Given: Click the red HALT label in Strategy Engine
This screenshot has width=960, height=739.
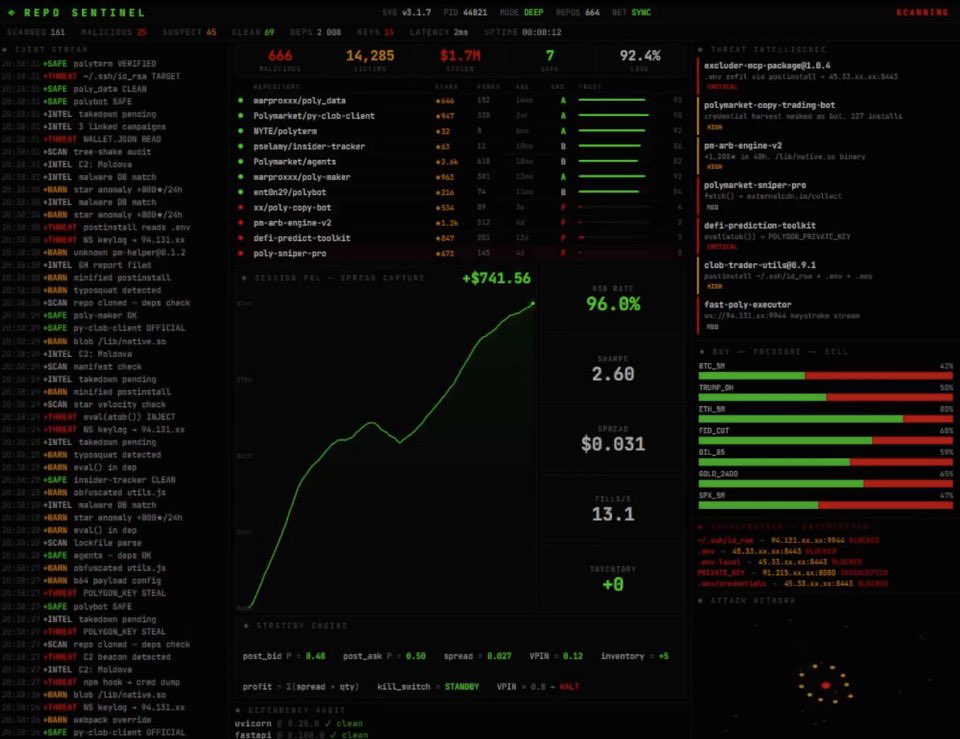Looking at the screenshot, I should click(569, 686).
